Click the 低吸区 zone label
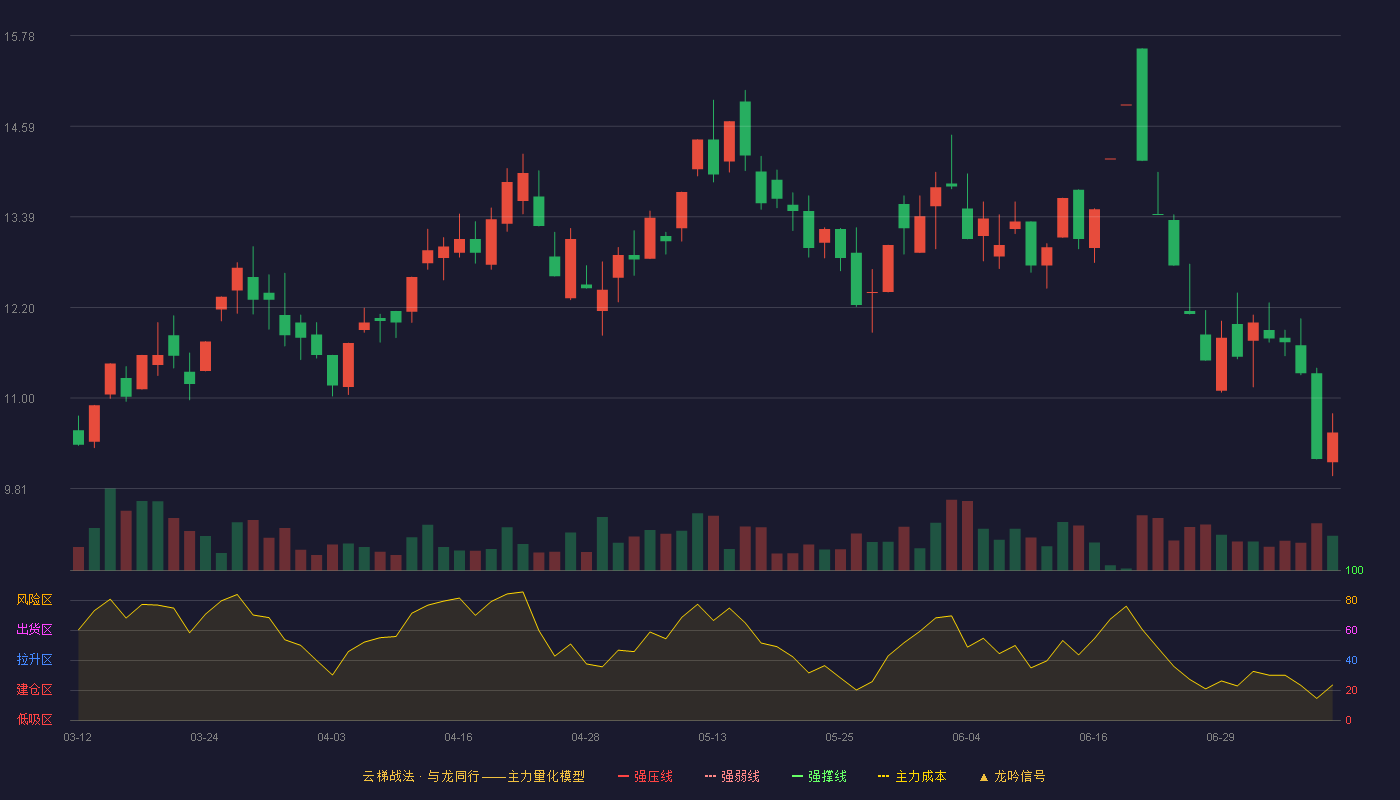1400x800 pixels. 34,719
